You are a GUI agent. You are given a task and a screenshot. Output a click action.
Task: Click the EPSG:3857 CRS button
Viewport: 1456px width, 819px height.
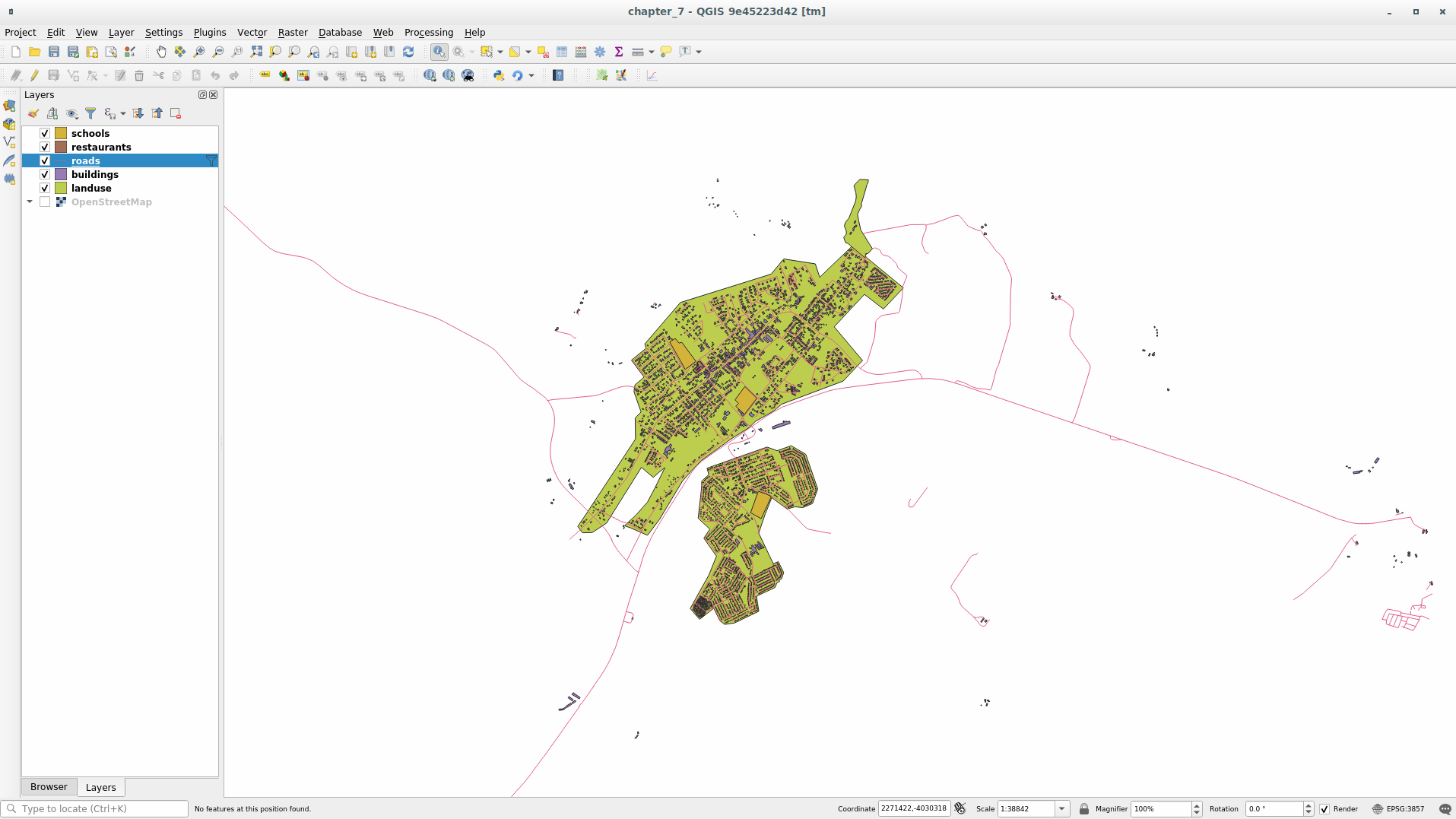[1398, 809]
